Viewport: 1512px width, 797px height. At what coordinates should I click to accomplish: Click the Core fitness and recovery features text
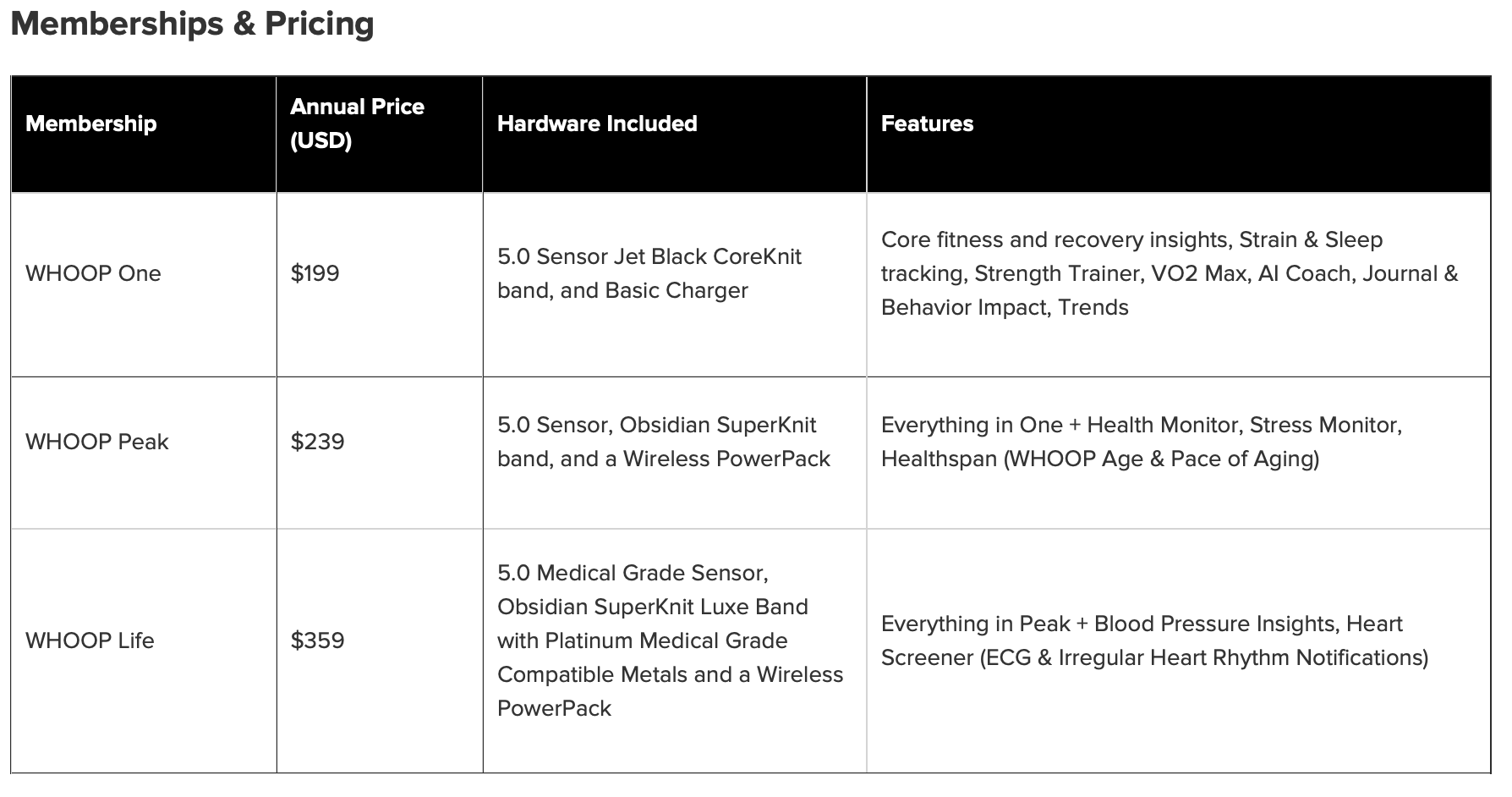[x=1170, y=273]
